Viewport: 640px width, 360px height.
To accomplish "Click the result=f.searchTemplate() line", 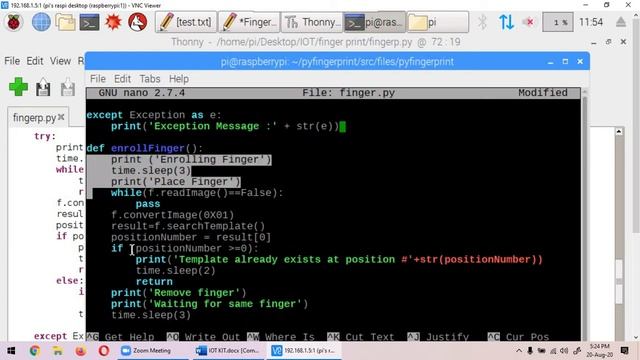I will point(188,226).
